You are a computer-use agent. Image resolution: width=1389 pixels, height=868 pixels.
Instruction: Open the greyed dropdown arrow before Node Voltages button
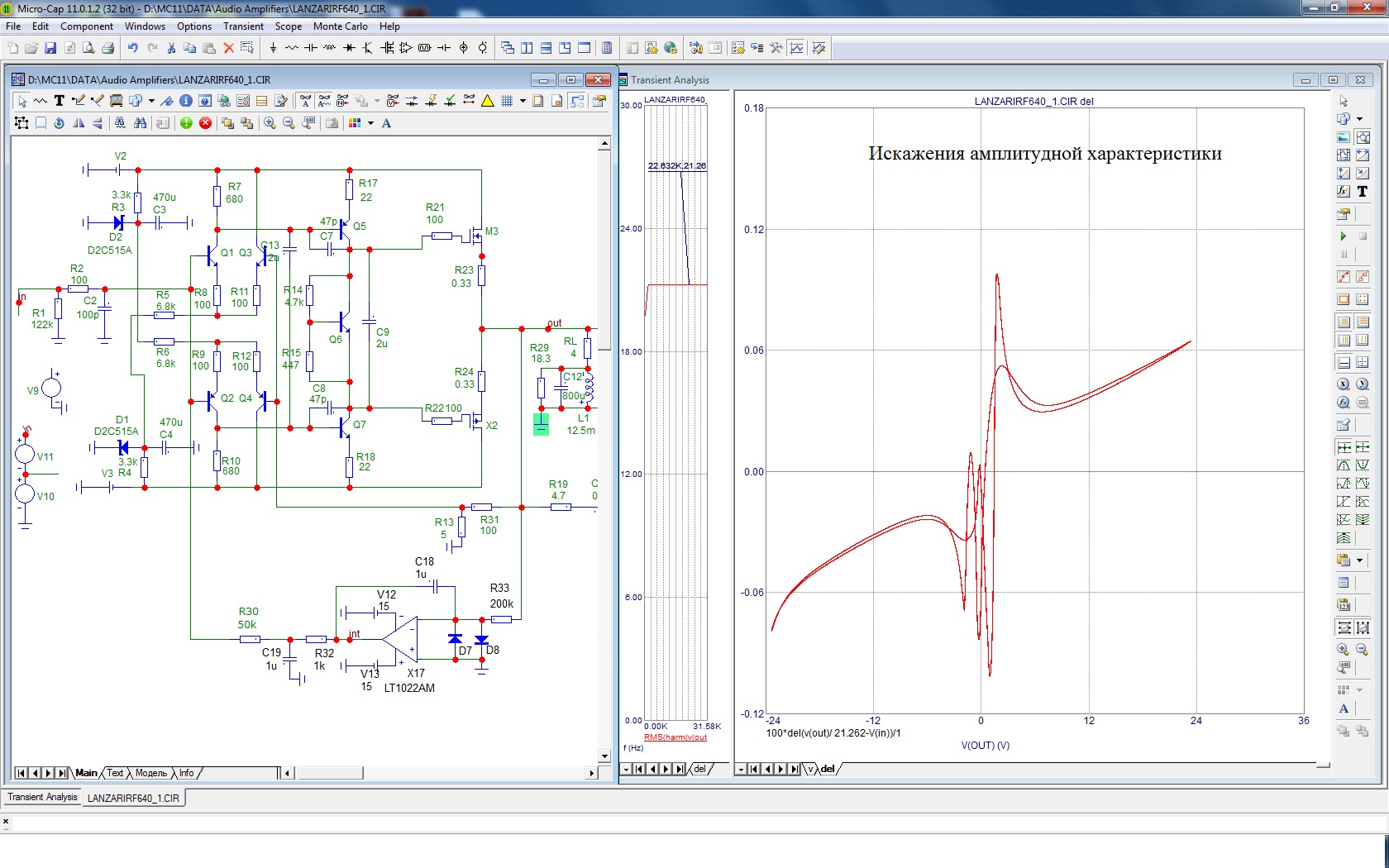(377, 101)
